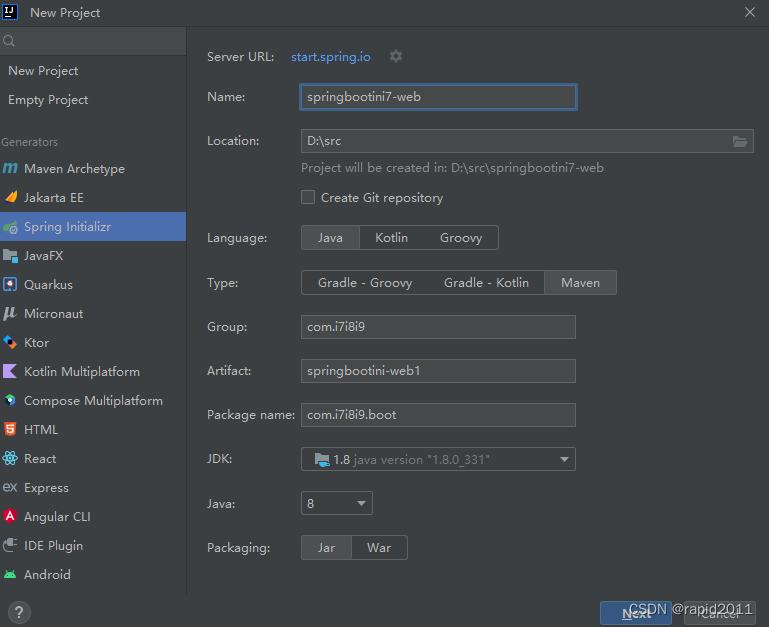Image resolution: width=769 pixels, height=627 pixels.
Task: Click the Cancel button
Action: coord(719,613)
